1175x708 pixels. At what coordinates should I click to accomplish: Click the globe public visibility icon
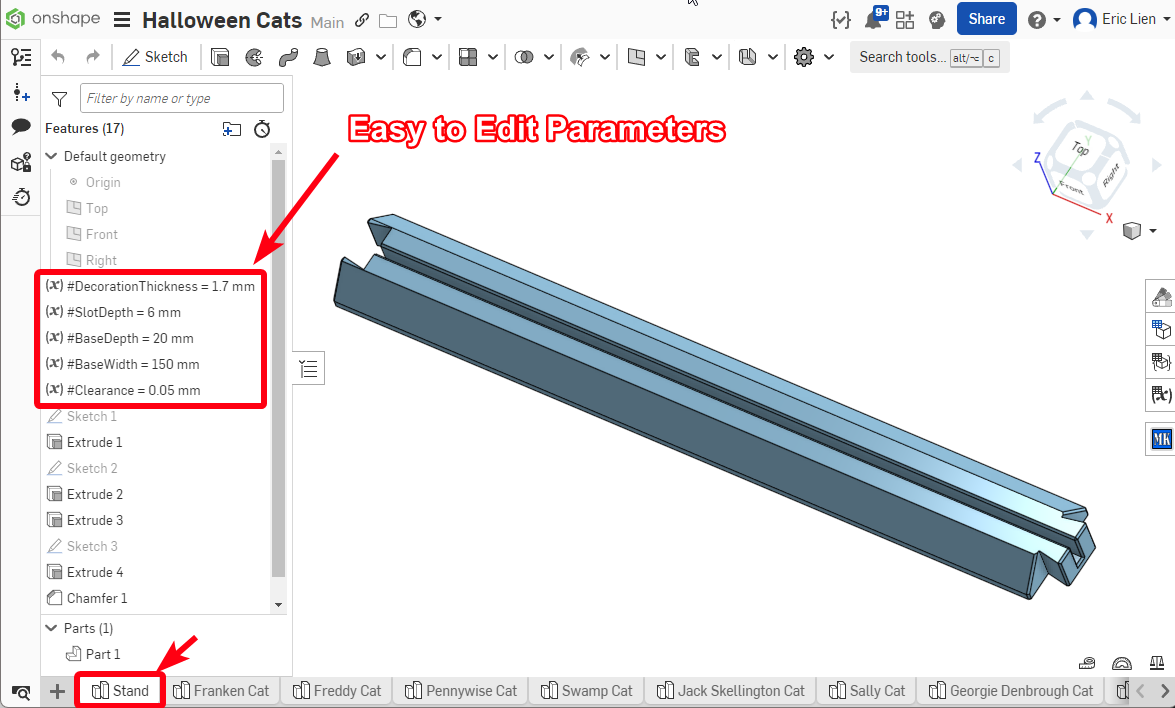pyautogui.click(x=417, y=19)
